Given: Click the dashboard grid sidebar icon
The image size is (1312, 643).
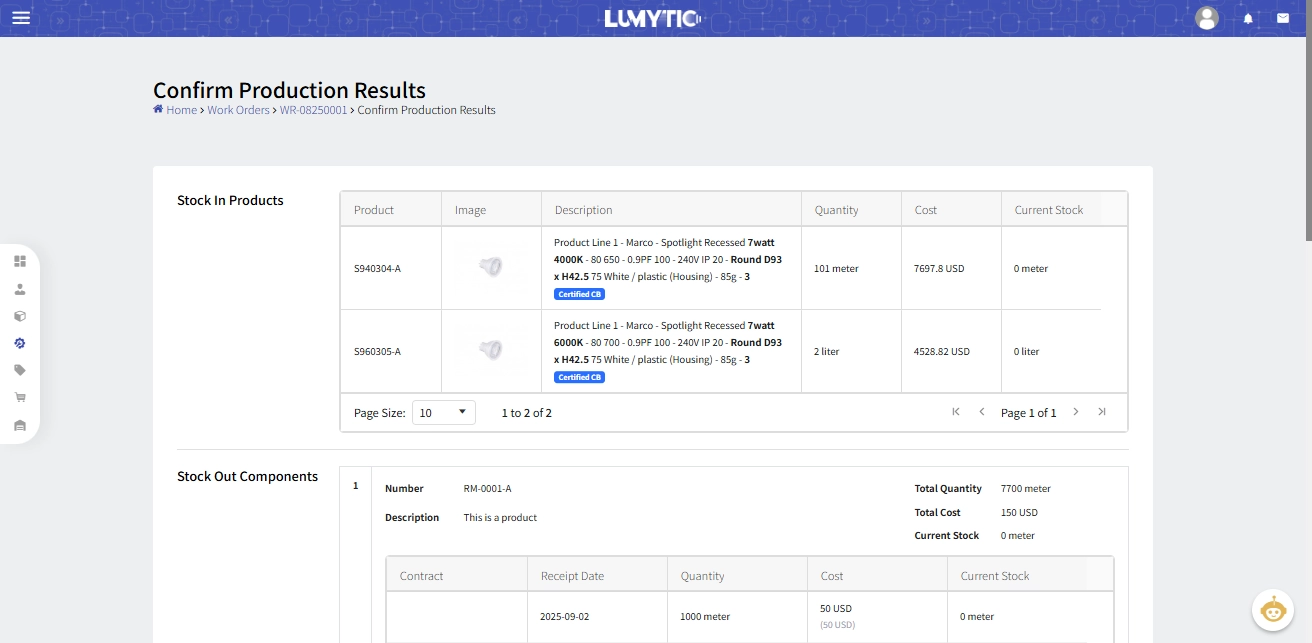Looking at the screenshot, I should [20, 261].
